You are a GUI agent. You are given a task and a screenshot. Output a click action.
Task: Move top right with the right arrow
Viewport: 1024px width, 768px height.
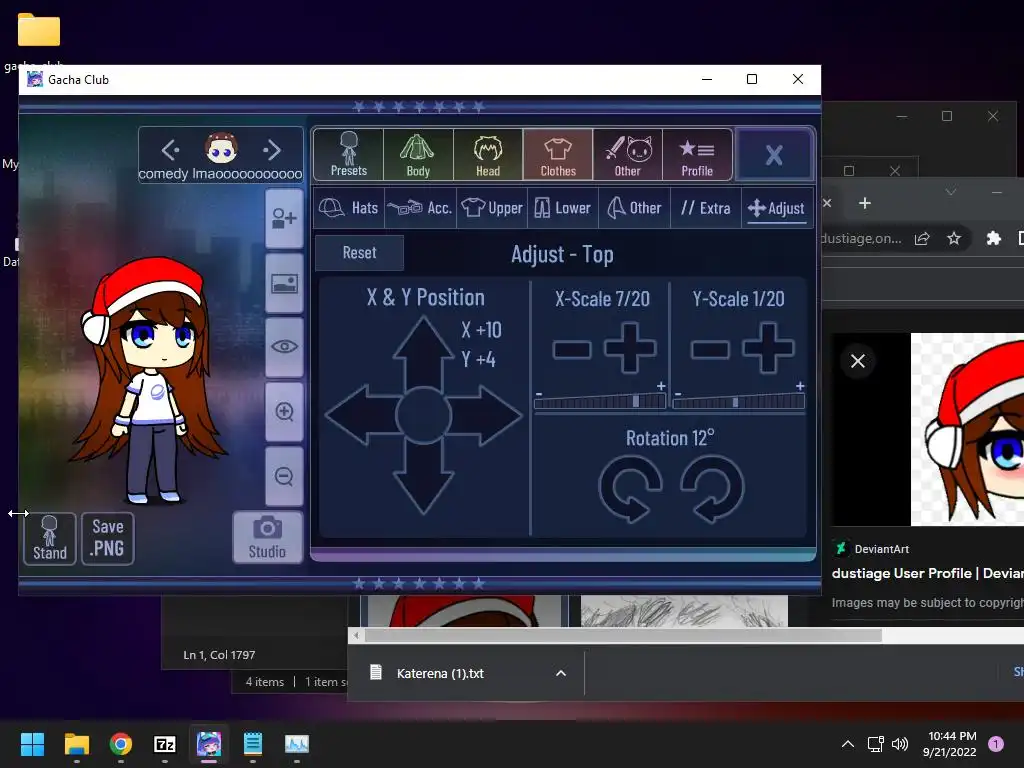point(486,415)
